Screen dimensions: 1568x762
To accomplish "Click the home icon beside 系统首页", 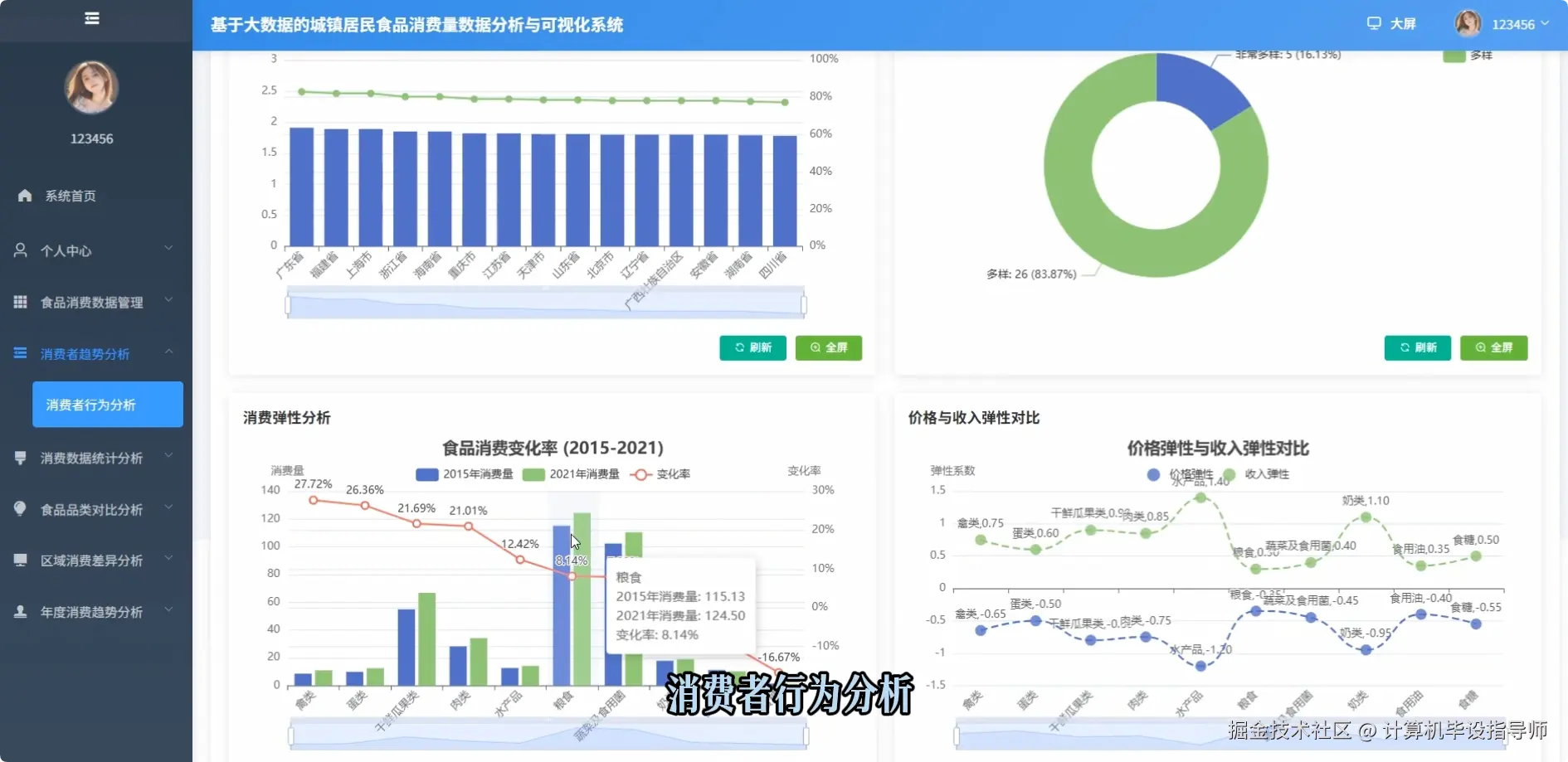I will tap(25, 196).
